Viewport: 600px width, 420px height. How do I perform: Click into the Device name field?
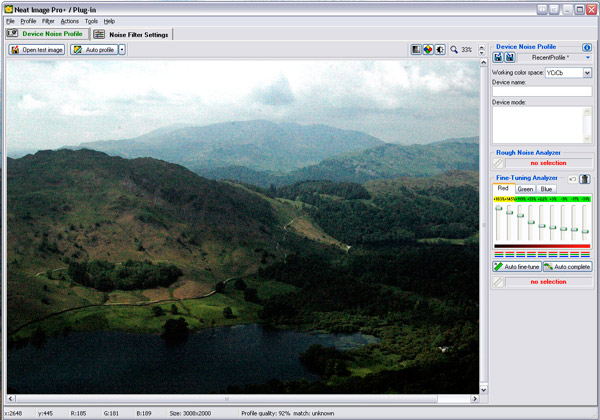[x=542, y=91]
